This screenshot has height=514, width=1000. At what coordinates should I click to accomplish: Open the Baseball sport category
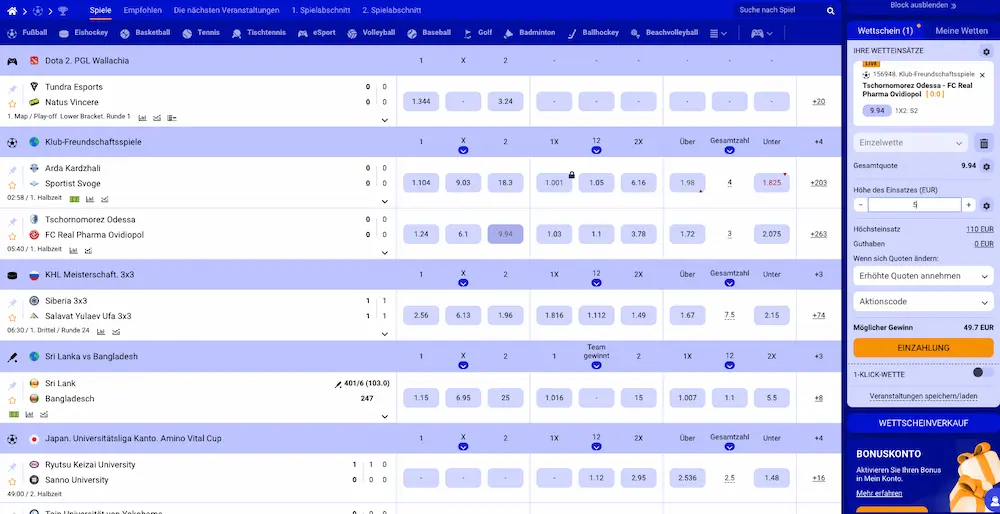(429, 33)
